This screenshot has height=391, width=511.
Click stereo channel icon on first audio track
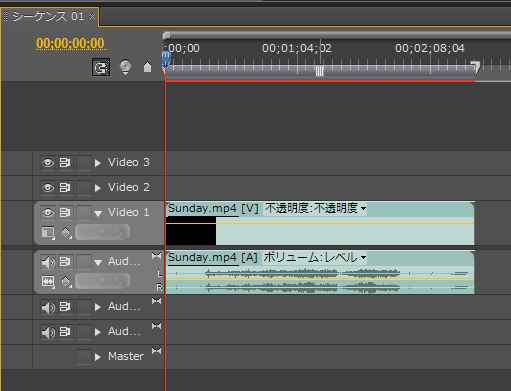click(x=156, y=256)
